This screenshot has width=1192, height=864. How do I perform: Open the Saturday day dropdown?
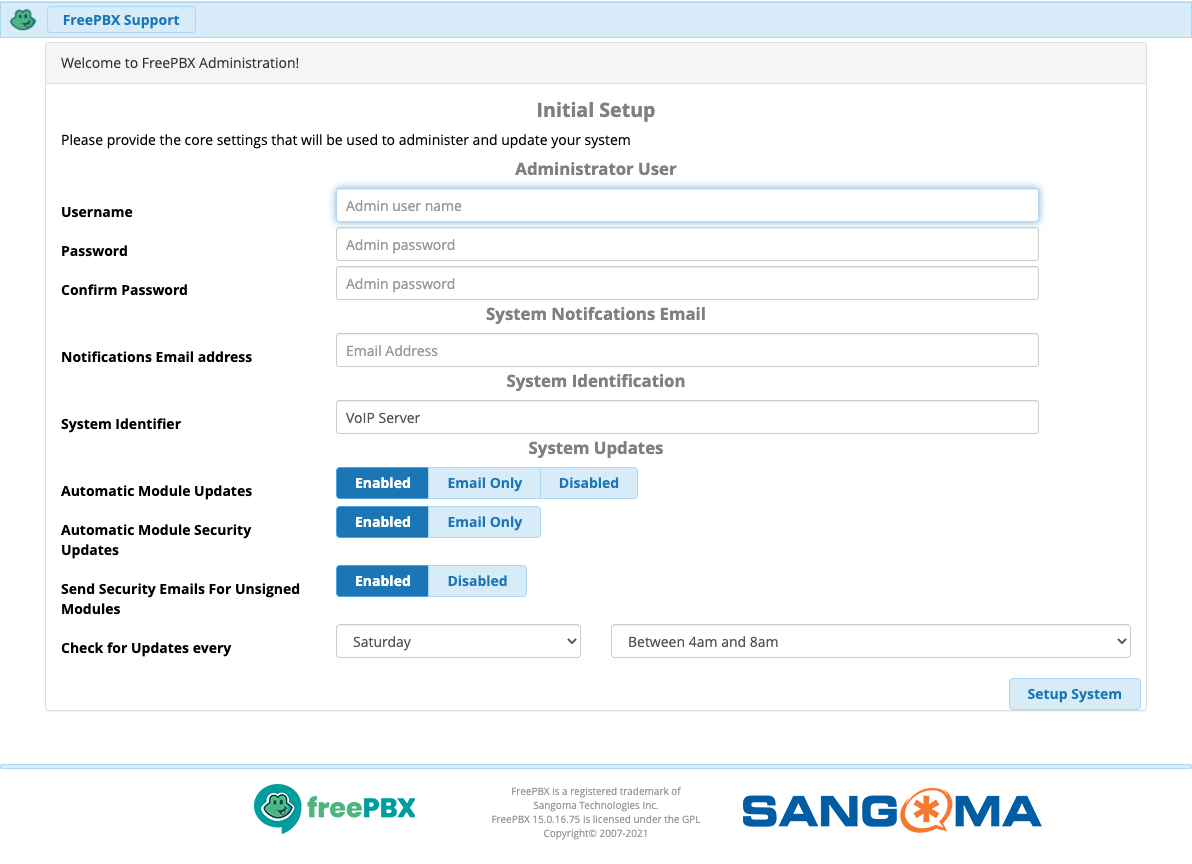pyautogui.click(x=458, y=641)
